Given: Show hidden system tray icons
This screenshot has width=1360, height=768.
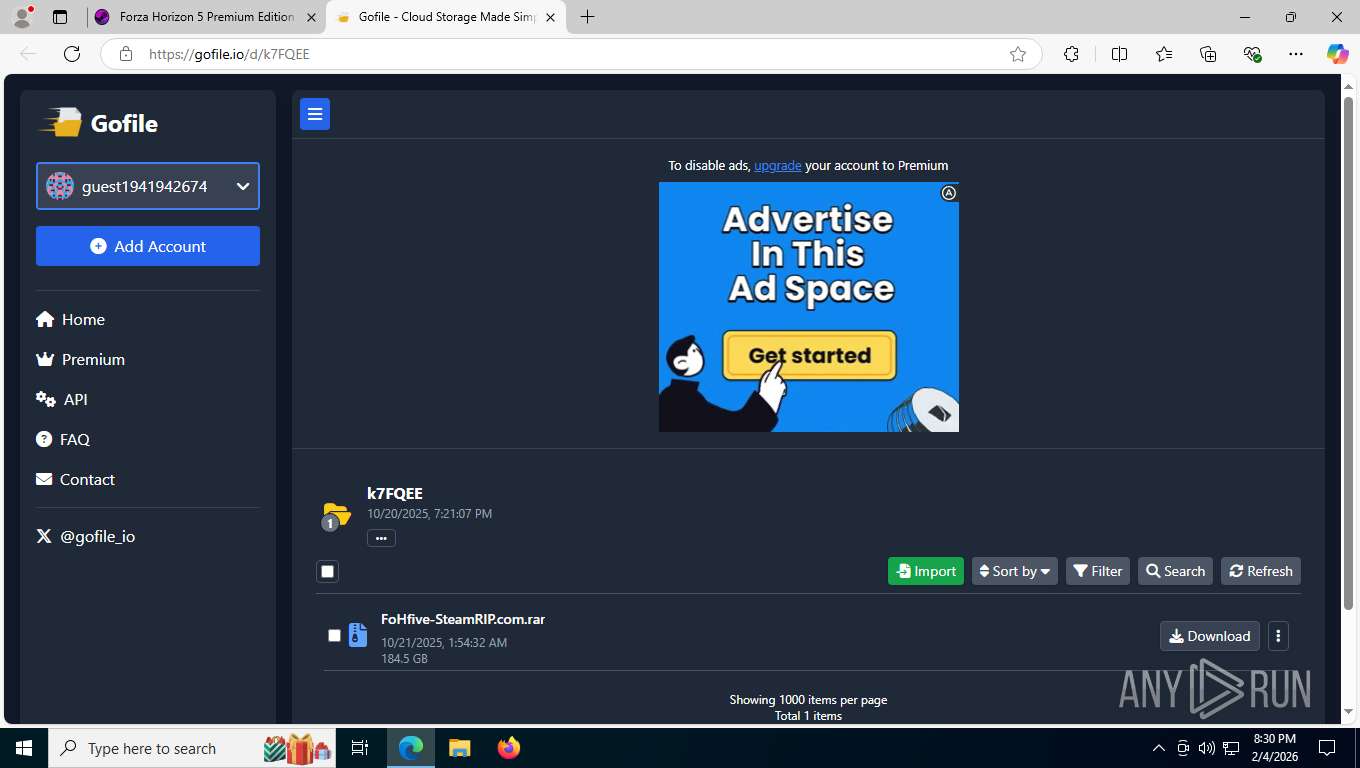Looking at the screenshot, I should 1159,748.
